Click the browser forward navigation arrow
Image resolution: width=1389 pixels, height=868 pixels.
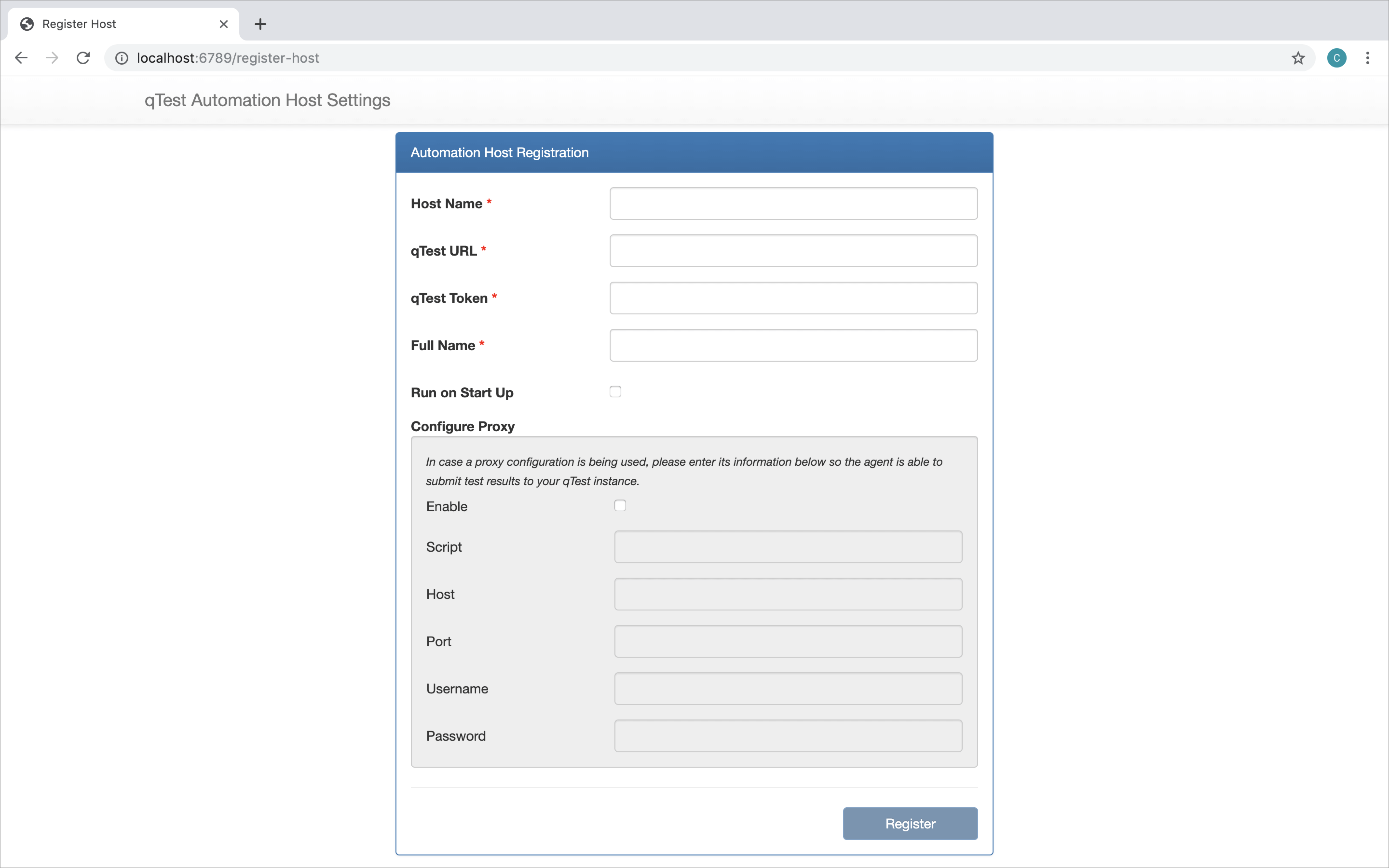pos(52,57)
